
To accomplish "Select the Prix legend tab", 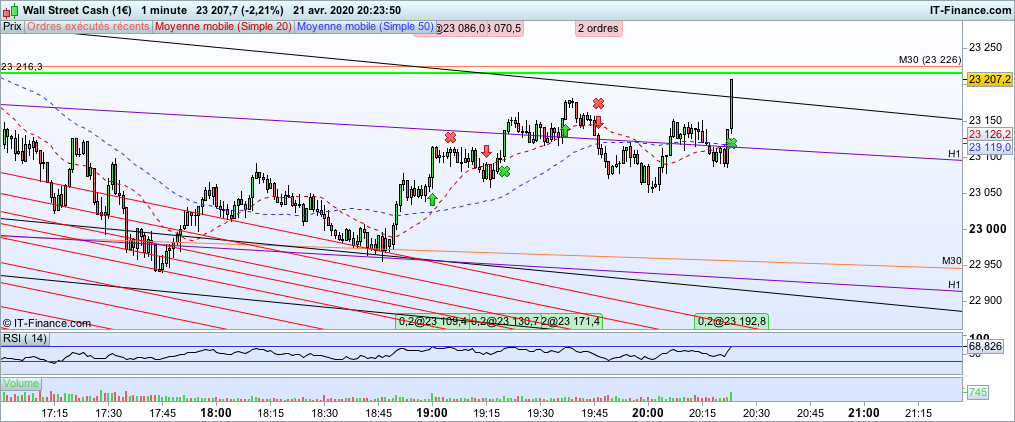I will click(12, 27).
